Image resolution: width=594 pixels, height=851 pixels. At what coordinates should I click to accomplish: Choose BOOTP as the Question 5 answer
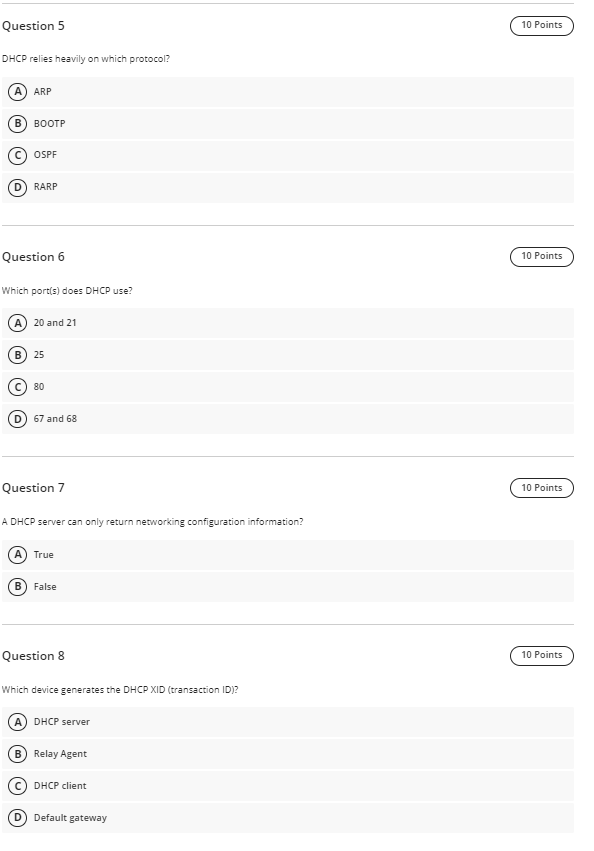click(288, 124)
